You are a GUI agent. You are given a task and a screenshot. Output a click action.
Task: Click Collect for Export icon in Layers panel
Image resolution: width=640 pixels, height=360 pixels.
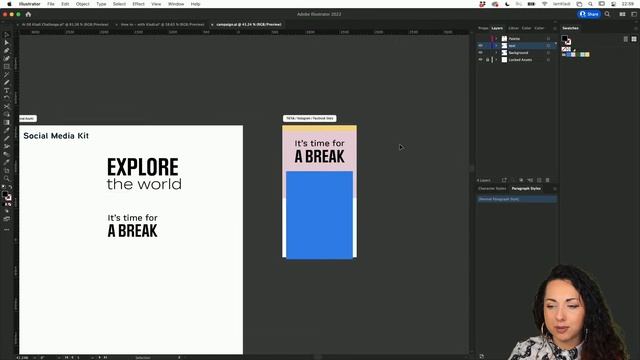(x=504, y=180)
